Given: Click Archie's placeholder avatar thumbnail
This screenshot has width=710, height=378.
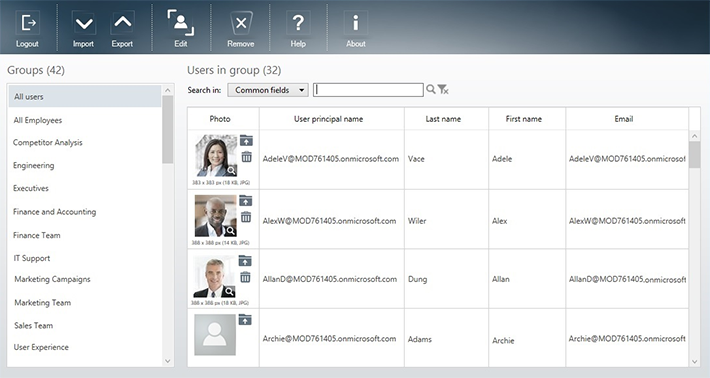Looking at the screenshot, I should click(x=215, y=335).
